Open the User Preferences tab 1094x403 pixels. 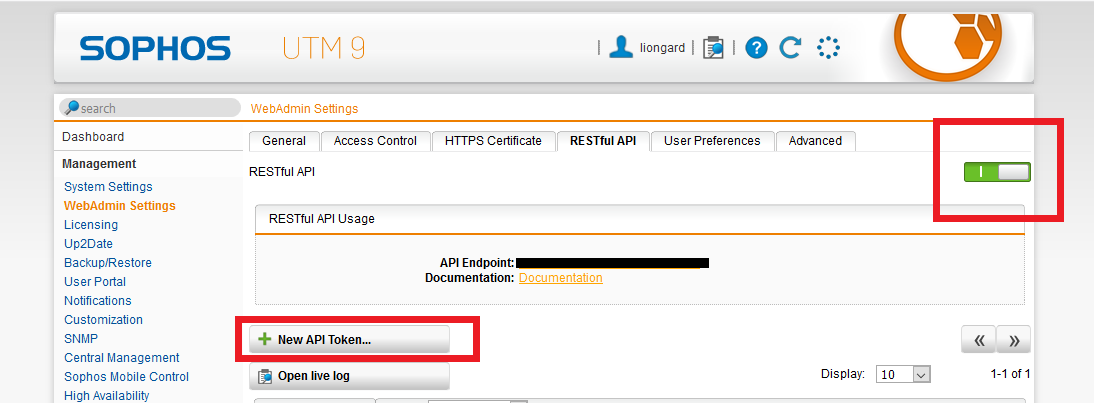[x=712, y=141]
